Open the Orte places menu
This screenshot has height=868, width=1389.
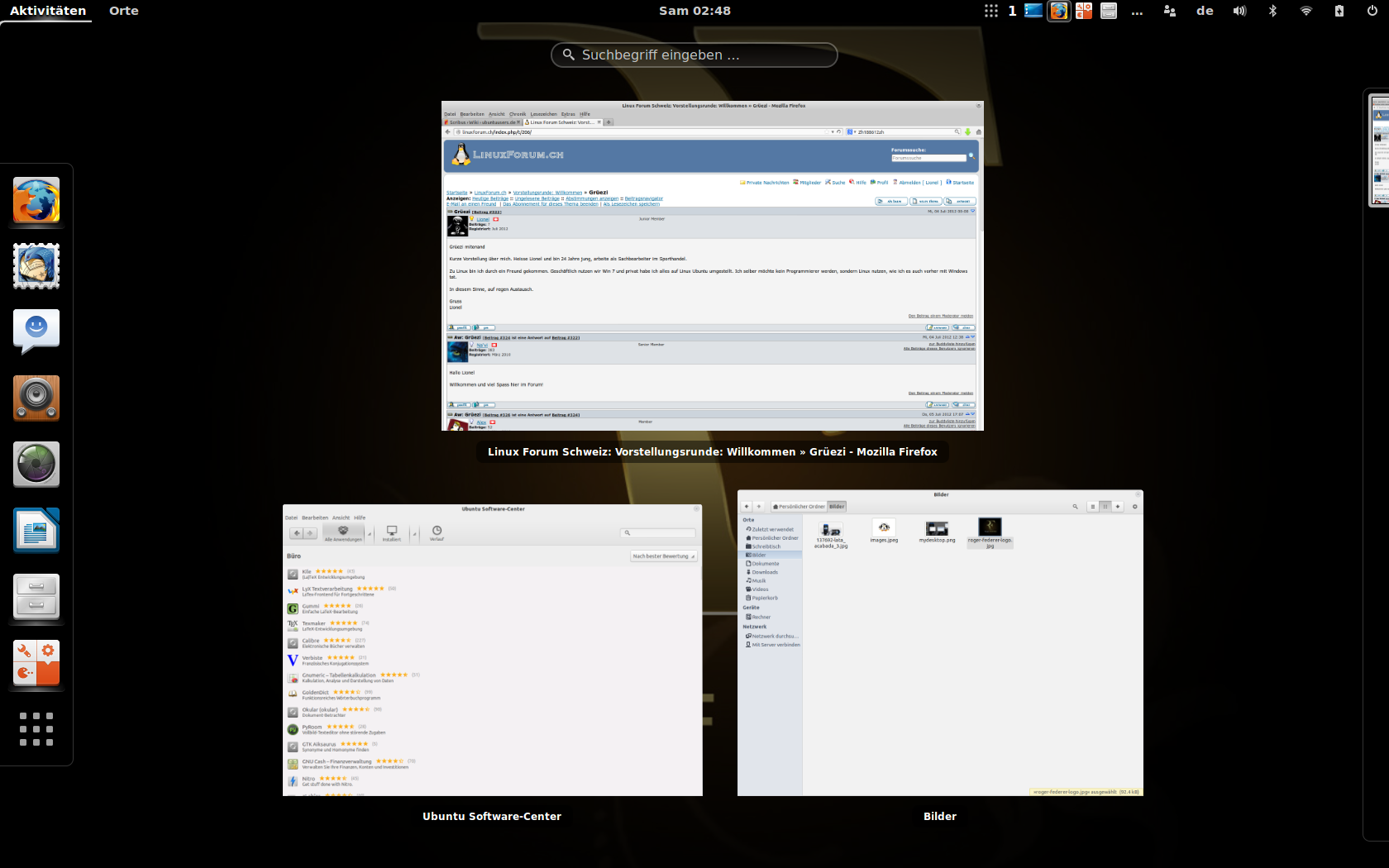point(123,11)
